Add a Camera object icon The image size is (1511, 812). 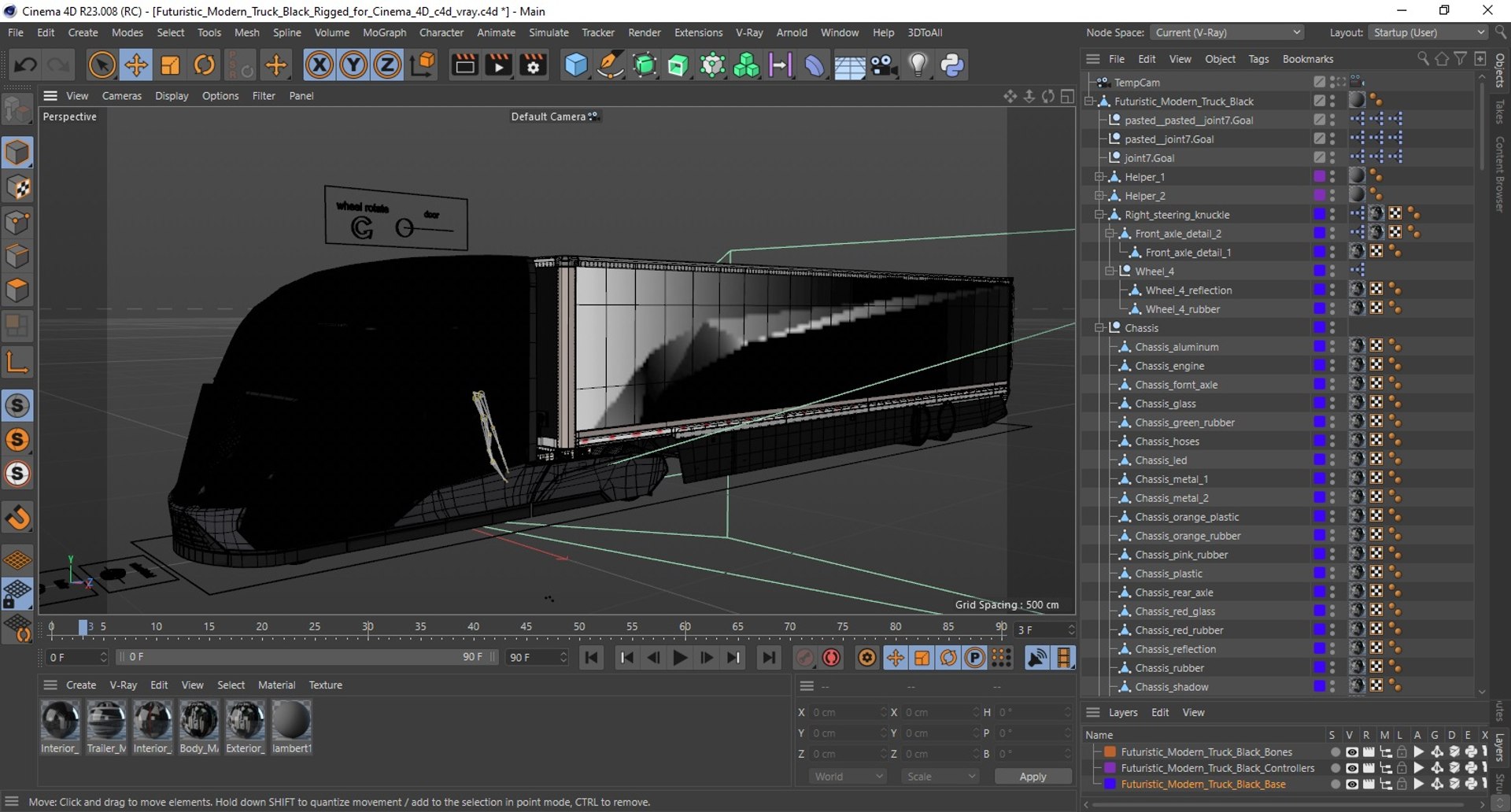884,65
